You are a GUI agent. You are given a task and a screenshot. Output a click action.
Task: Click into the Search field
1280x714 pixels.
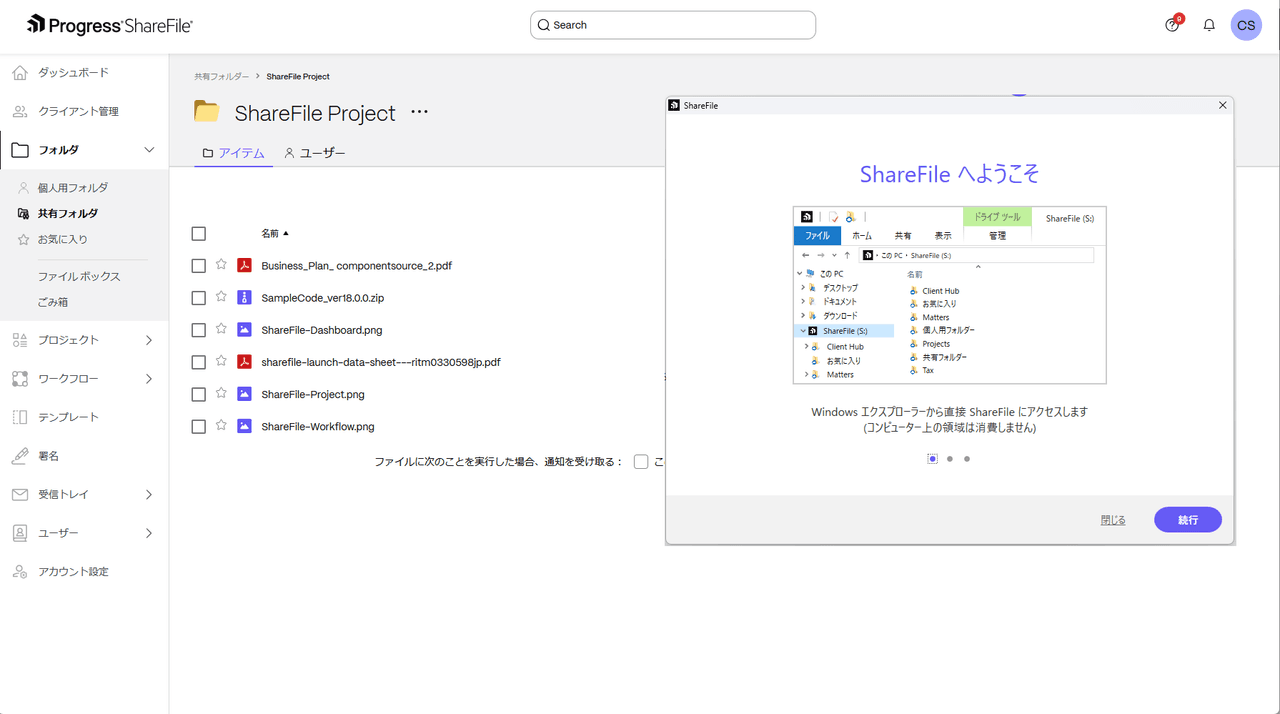coord(673,25)
